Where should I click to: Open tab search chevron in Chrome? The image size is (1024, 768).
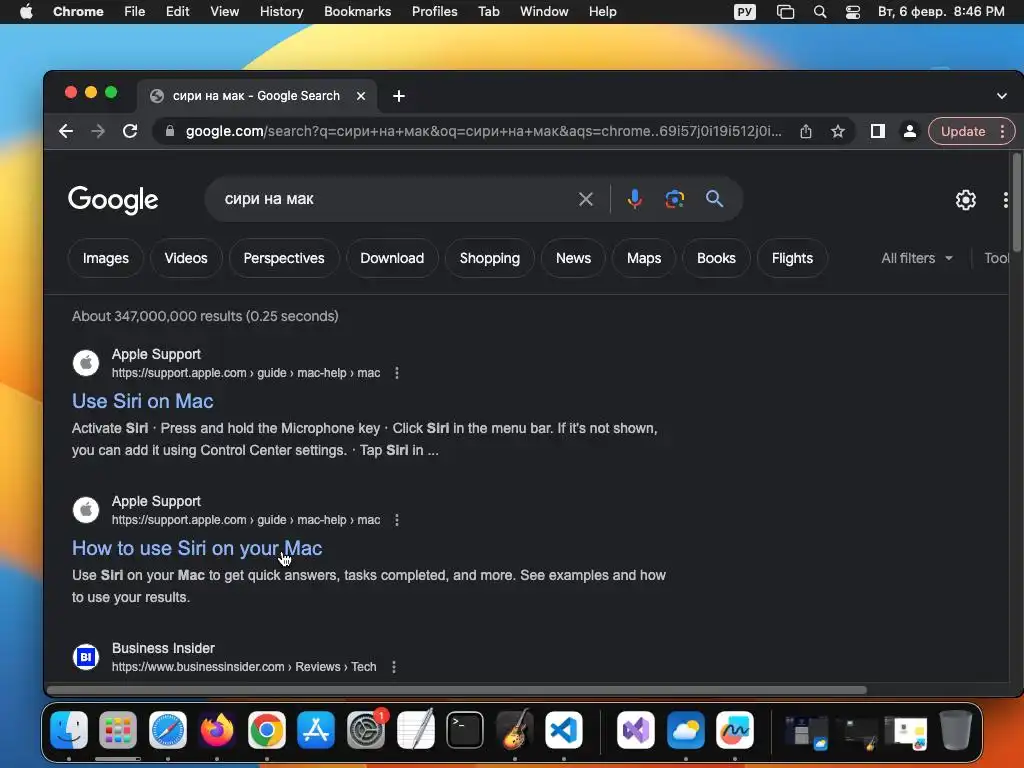pos(1002,96)
